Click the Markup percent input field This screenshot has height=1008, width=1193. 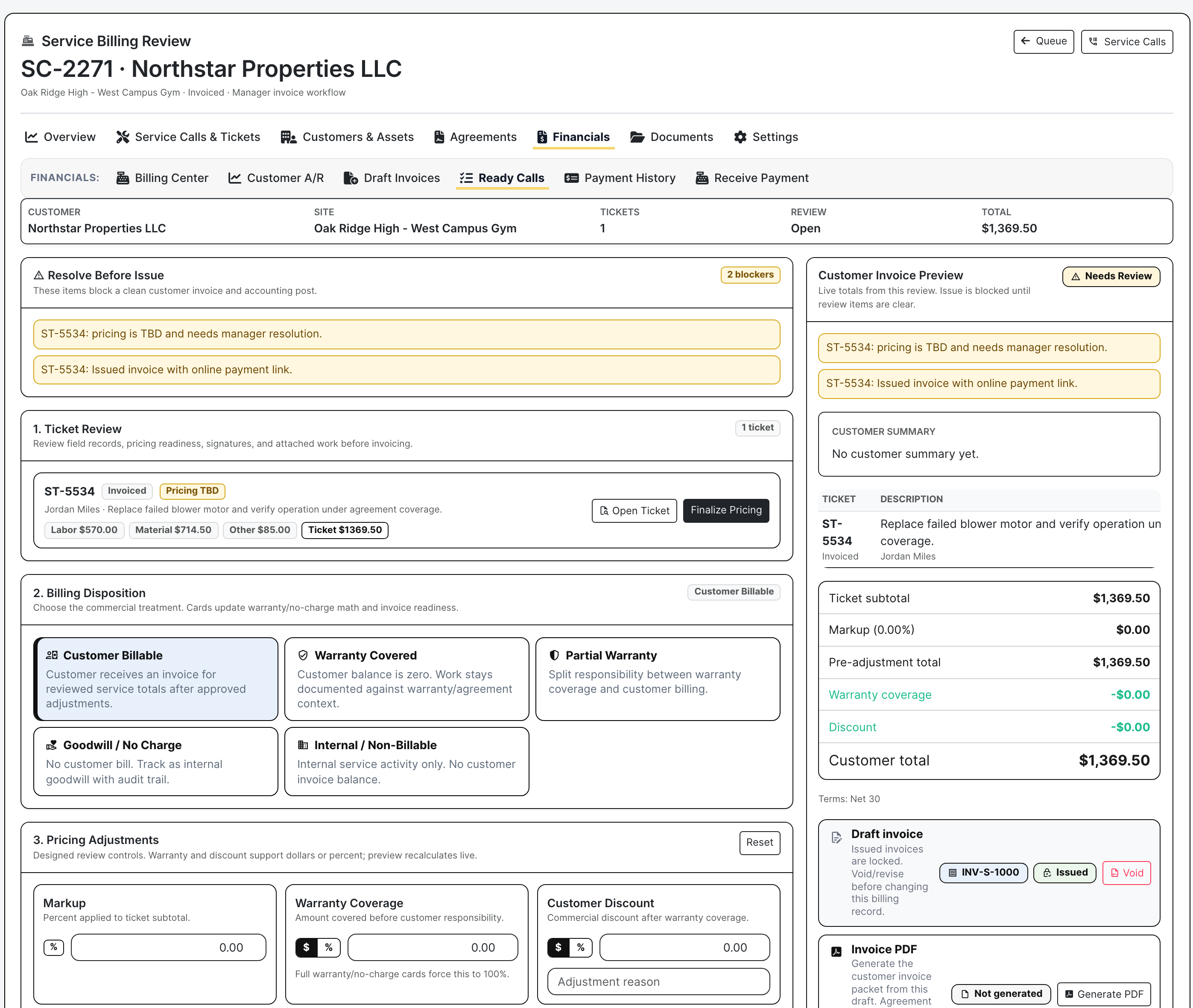169,947
